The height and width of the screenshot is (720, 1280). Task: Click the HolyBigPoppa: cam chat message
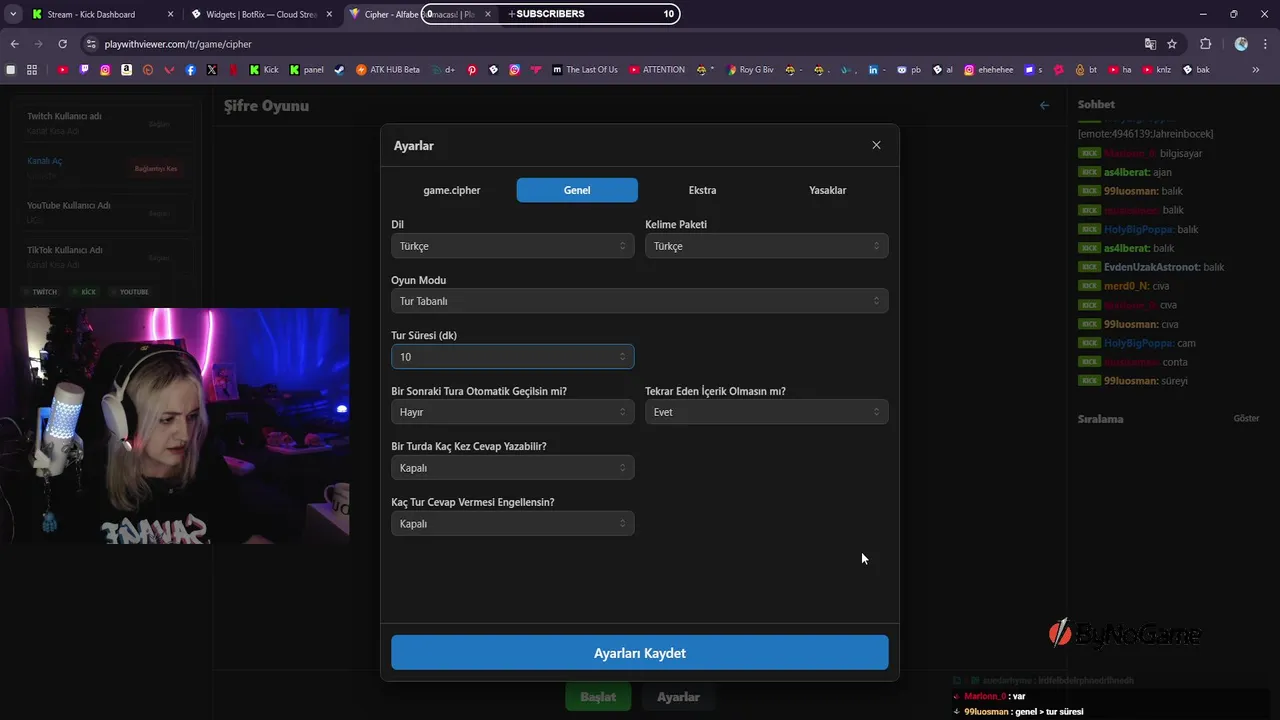click(x=1137, y=343)
